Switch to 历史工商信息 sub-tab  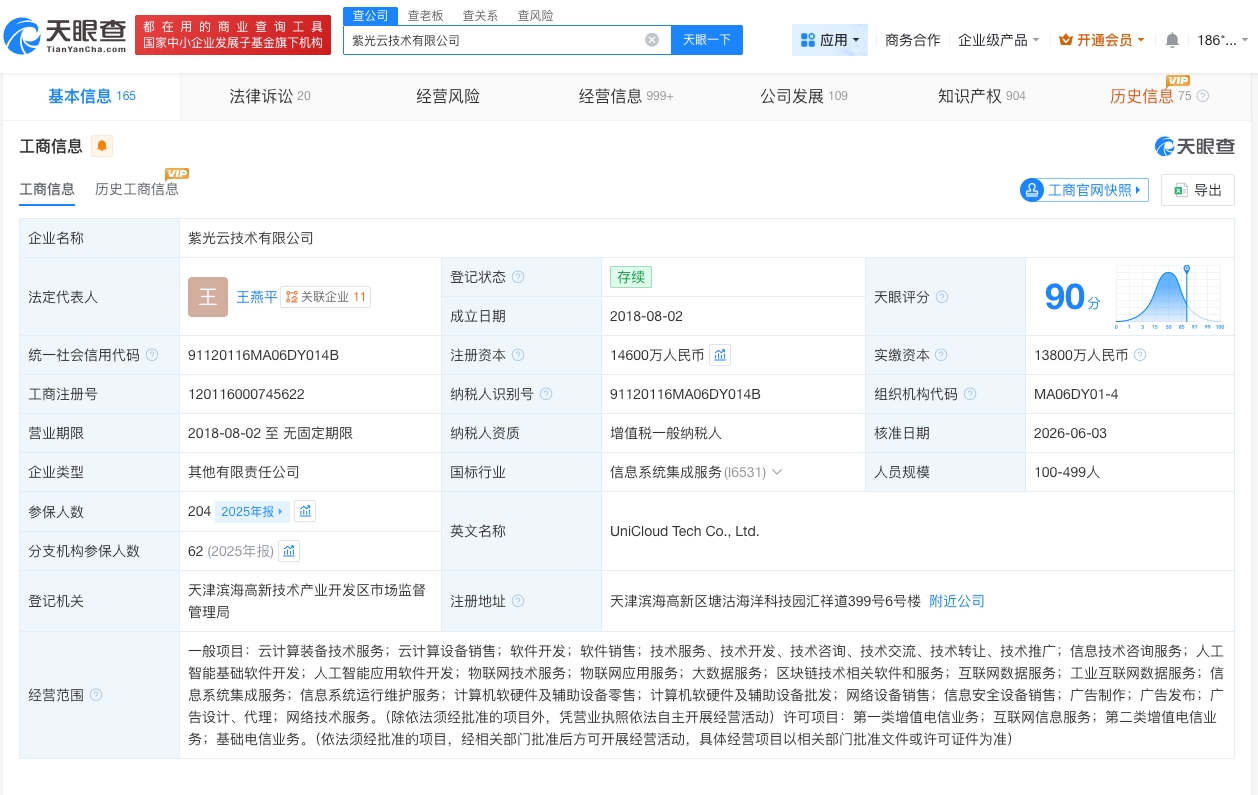(x=137, y=189)
